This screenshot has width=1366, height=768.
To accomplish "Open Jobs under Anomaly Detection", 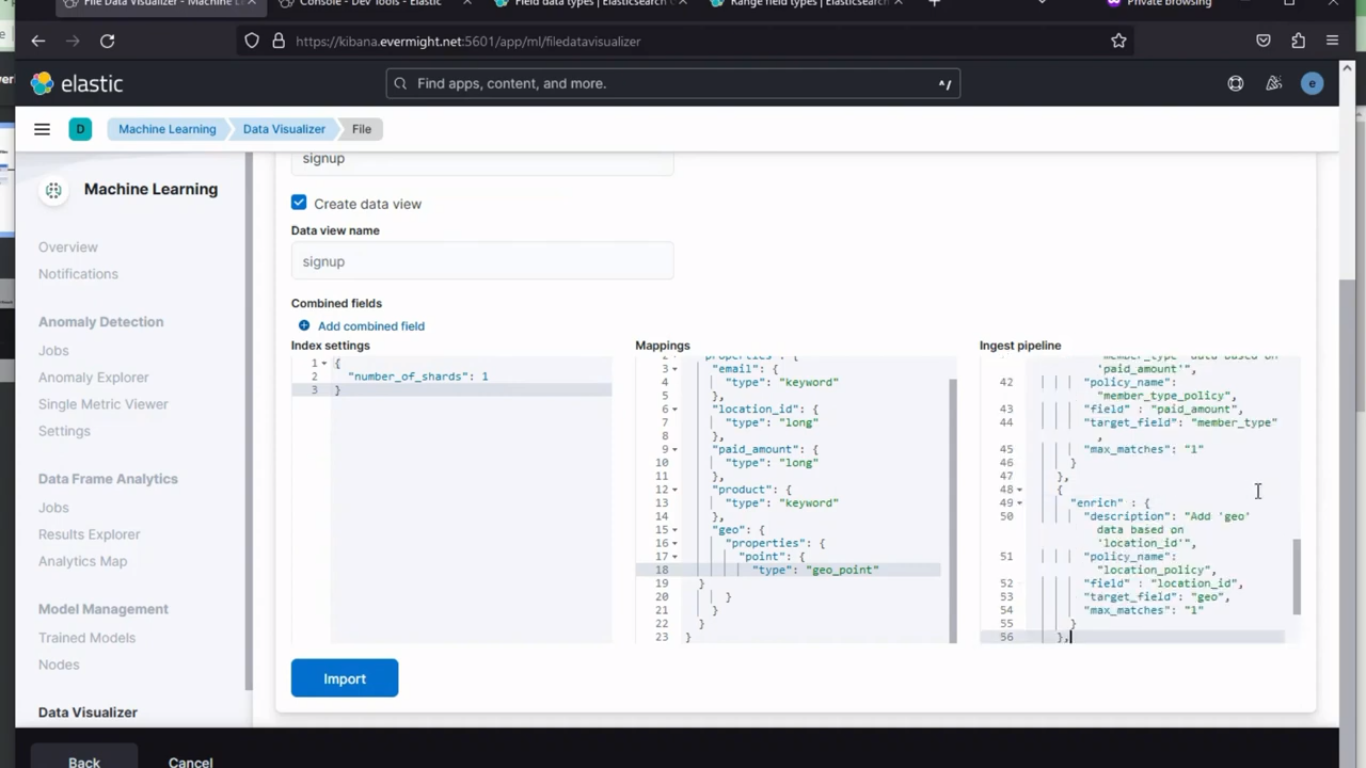I will coord(54,350).
